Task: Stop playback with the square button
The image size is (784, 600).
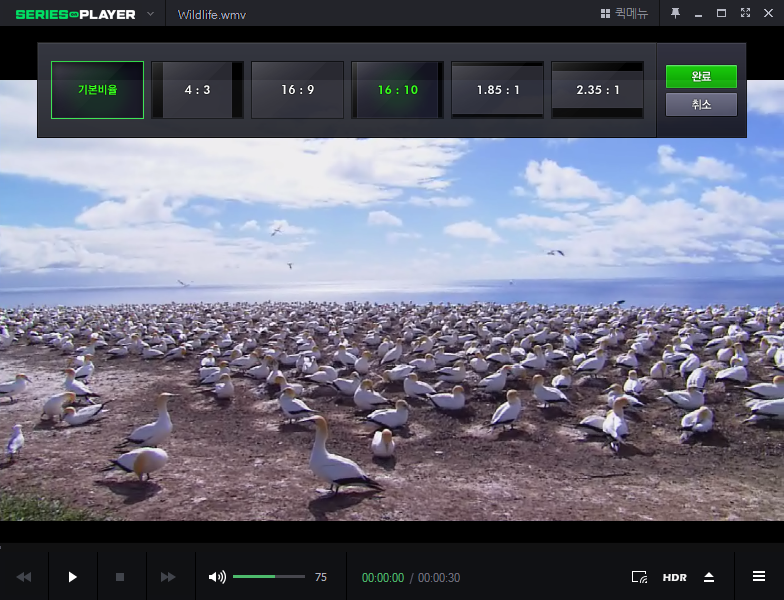Action: 120,577
